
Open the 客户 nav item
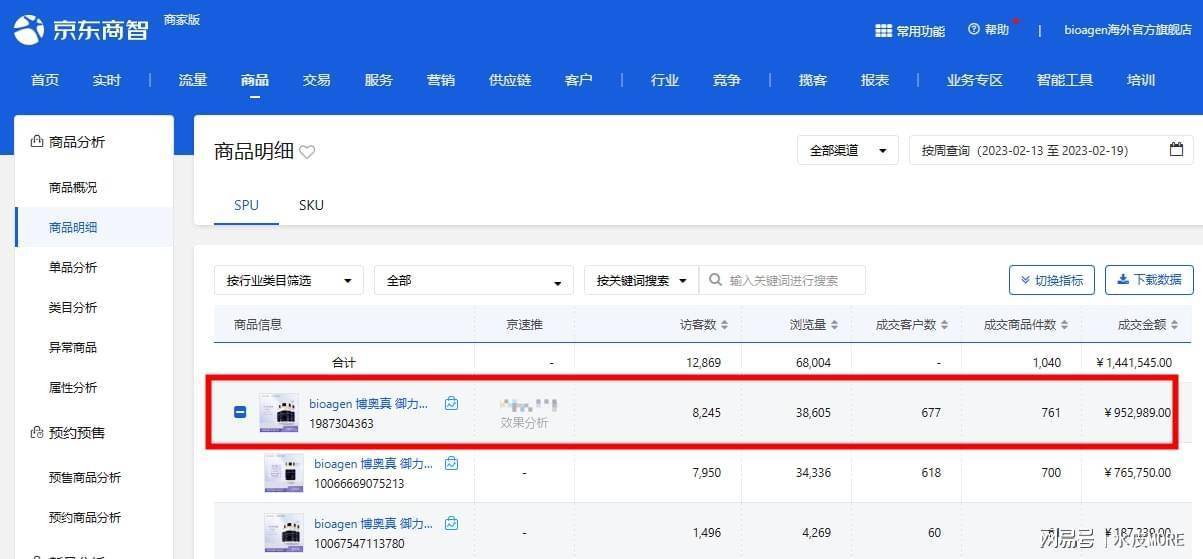(579, 80)
